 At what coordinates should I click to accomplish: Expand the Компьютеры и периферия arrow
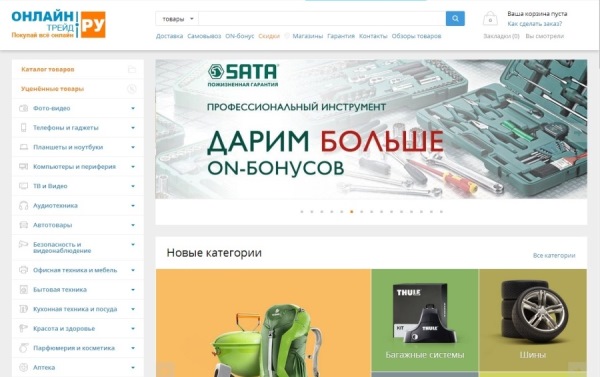pos(133,166)
